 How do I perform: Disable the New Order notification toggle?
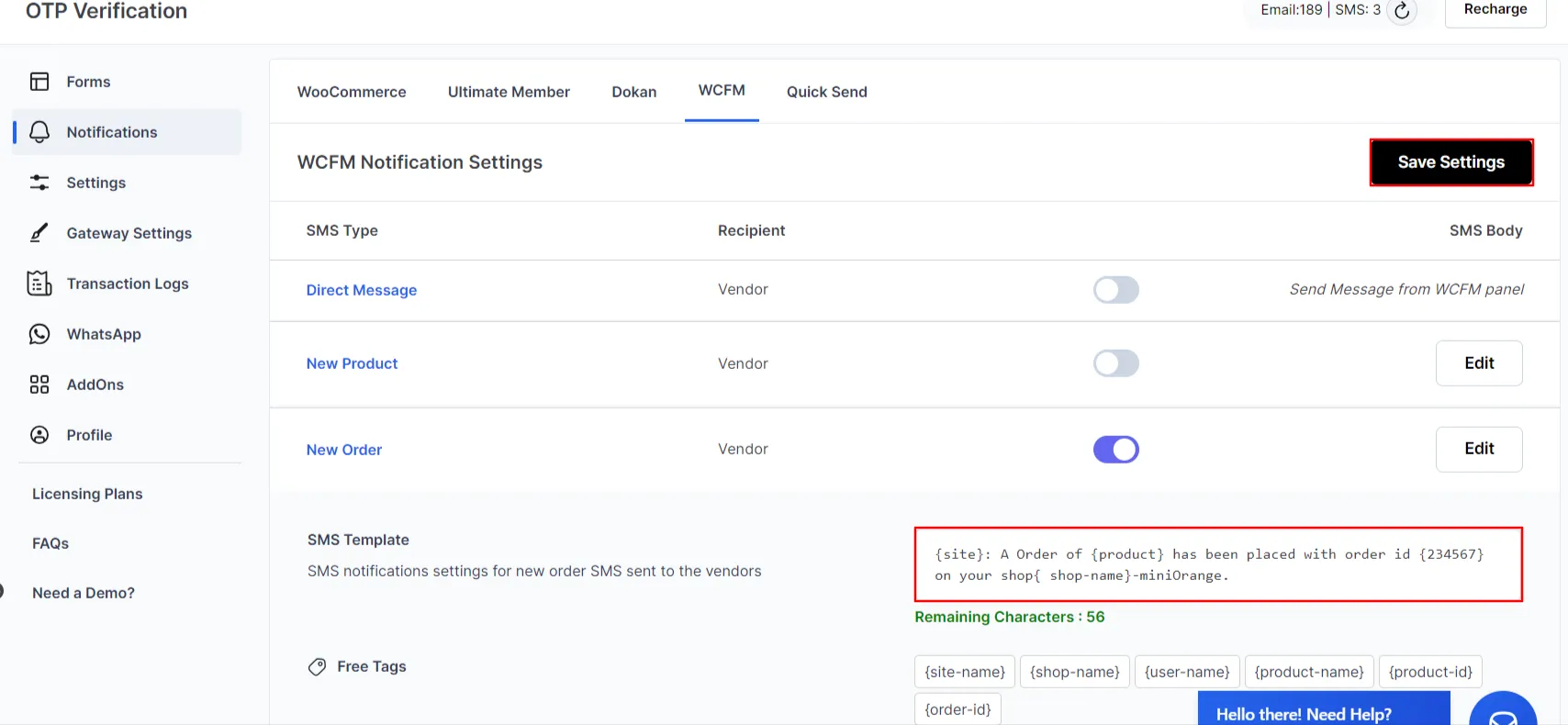coord(1116,450)
